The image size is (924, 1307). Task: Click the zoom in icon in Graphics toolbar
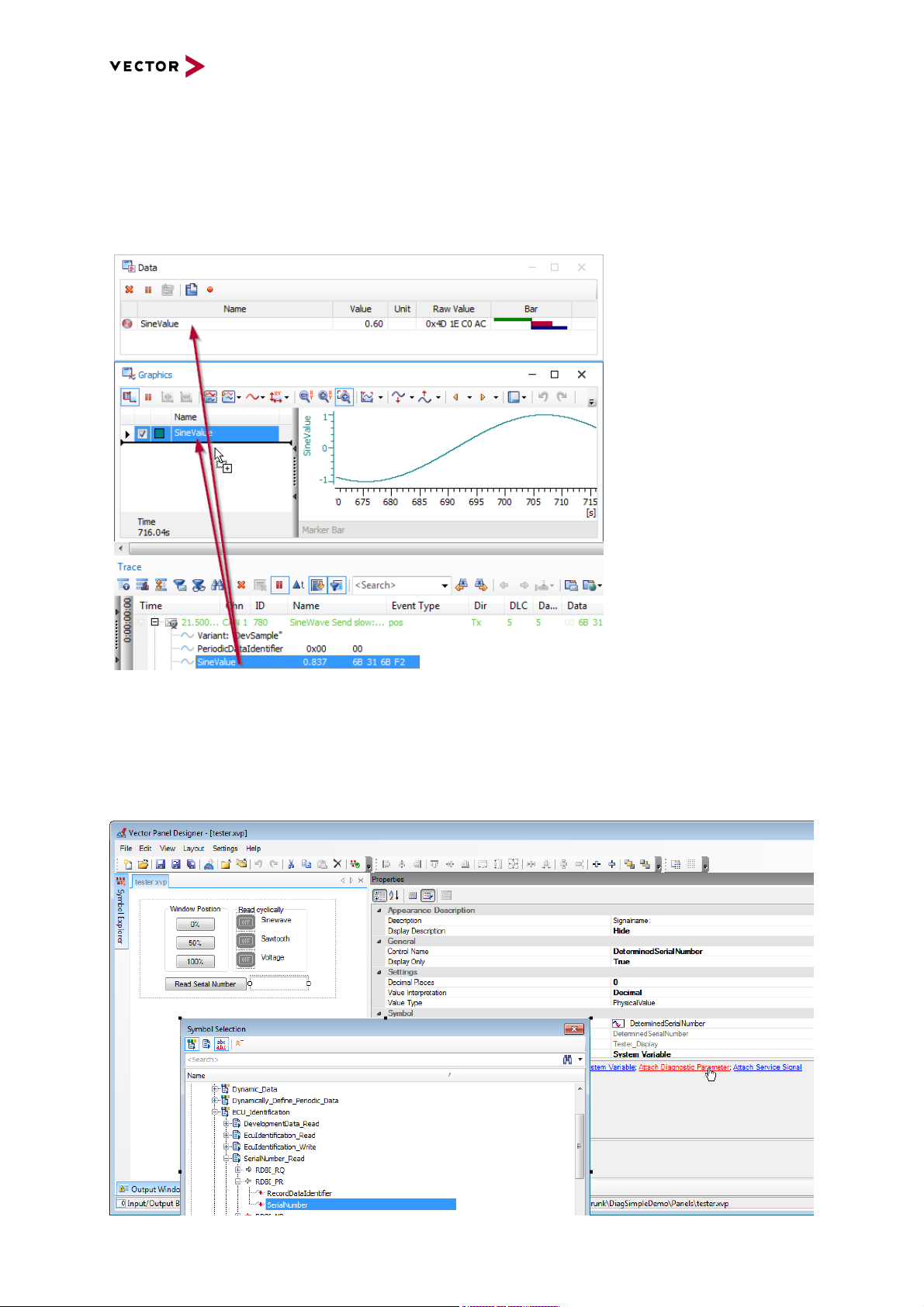(x=324, y=397)
